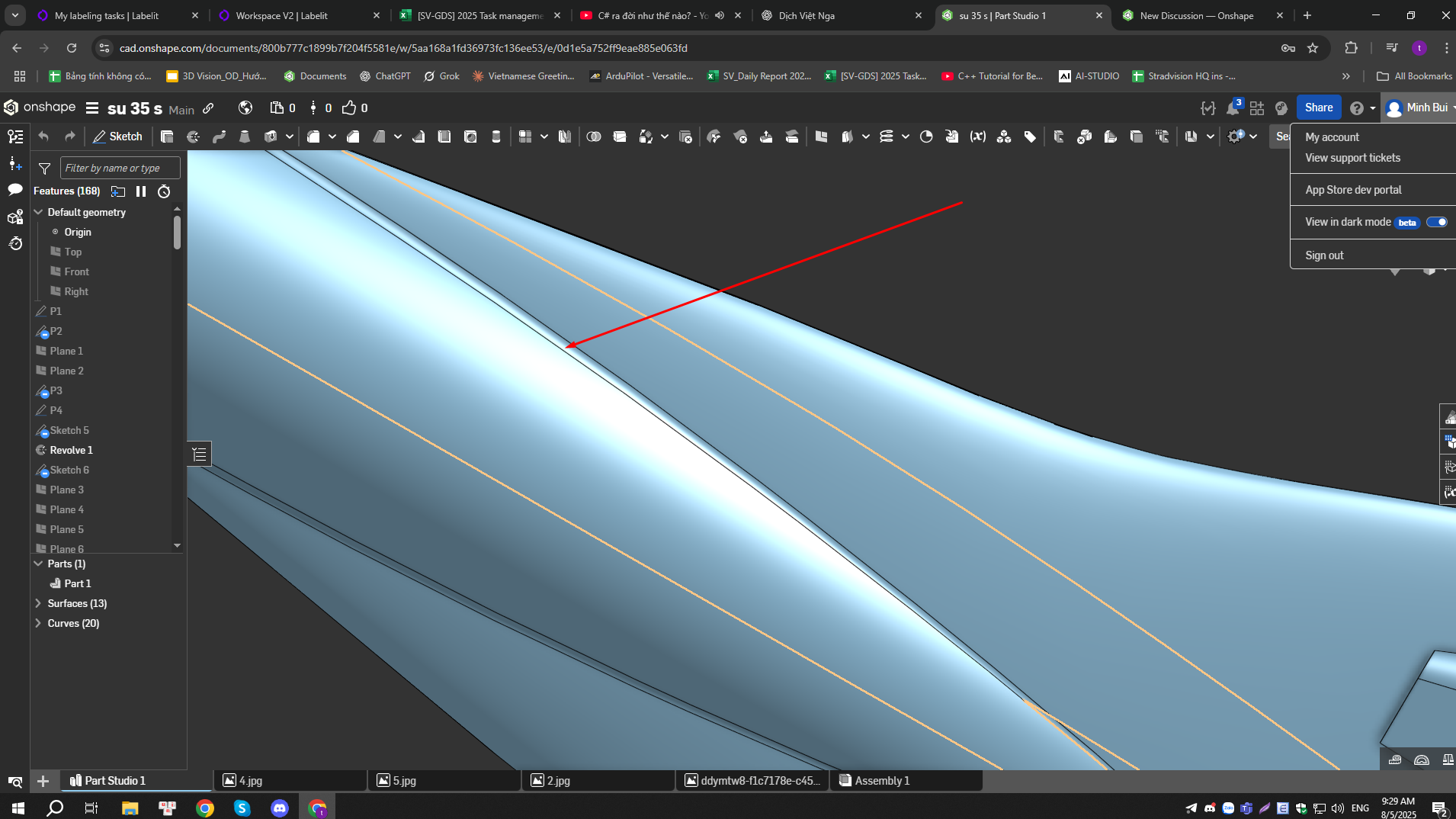Select Revolve 1 in feature list
The height and width of the screenshot is (819, 1456).
pyautogui.click(x=71, y=450)
